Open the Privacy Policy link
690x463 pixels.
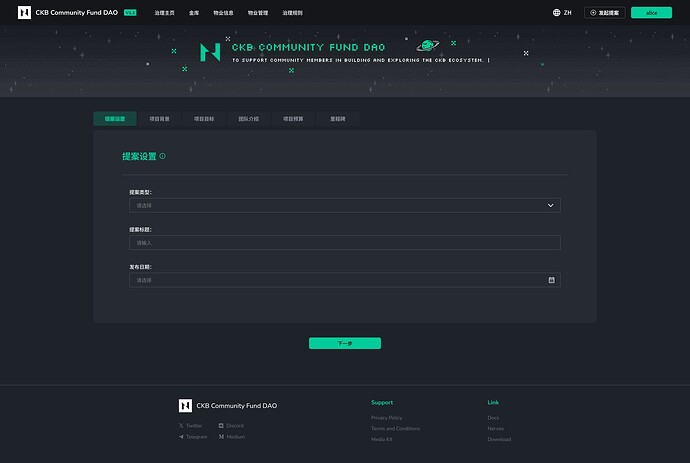click(386, 417)
